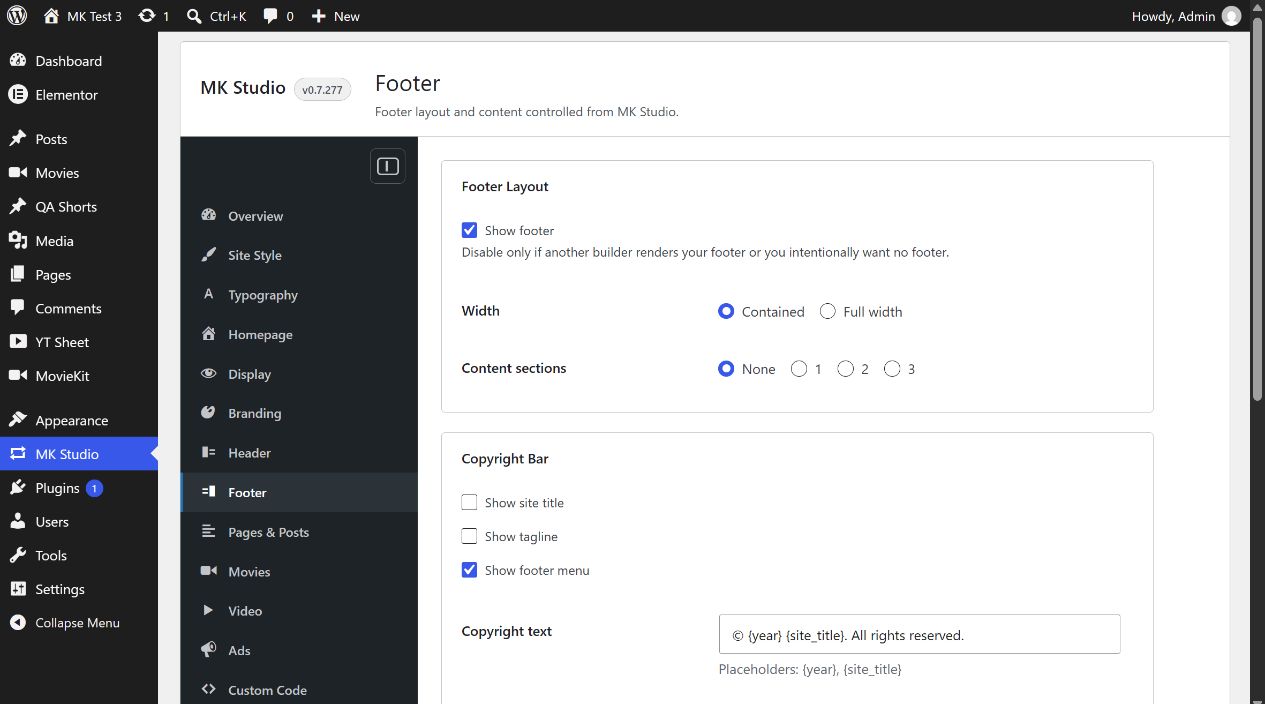
Task: Open Movies section in MK Studio menu
Action: point(299,572)
